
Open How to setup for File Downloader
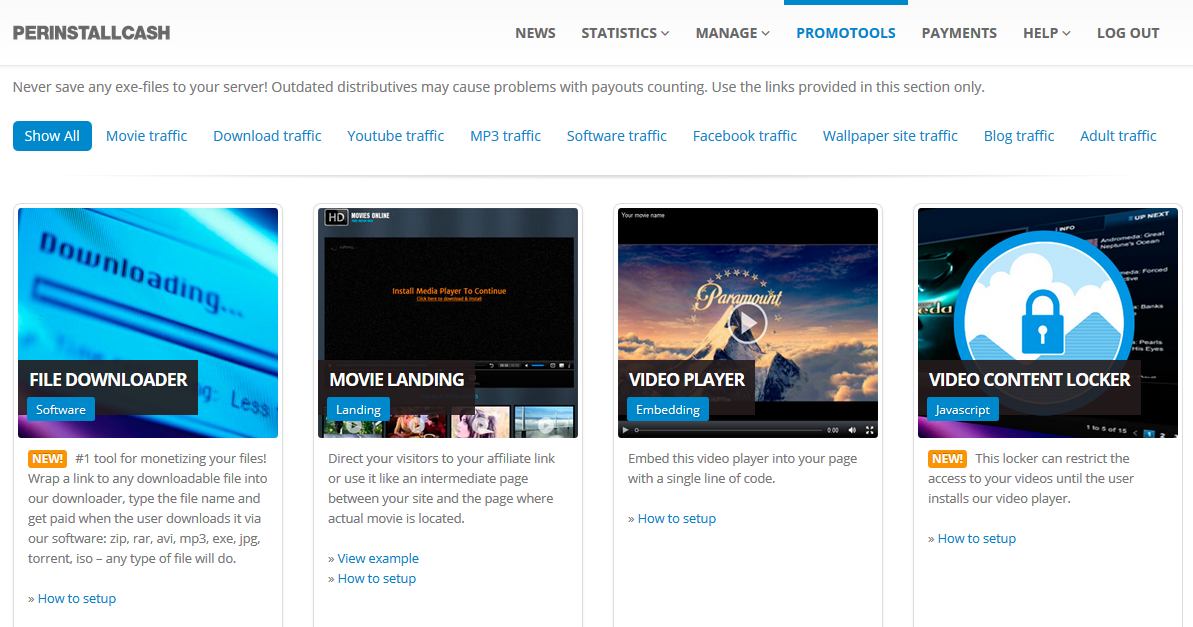77,598
